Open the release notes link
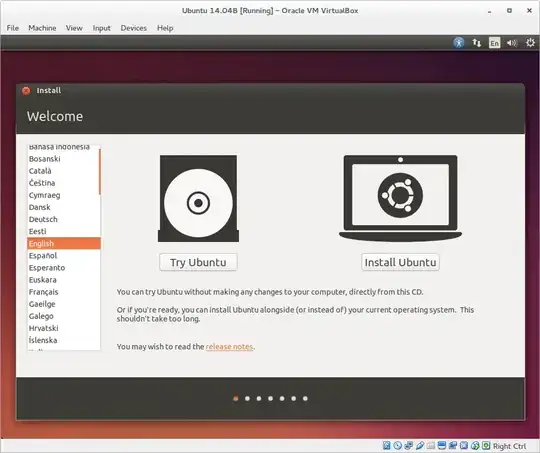Viewport: 540px width, 453px height. pyautogui.click(x=229, y=347)
